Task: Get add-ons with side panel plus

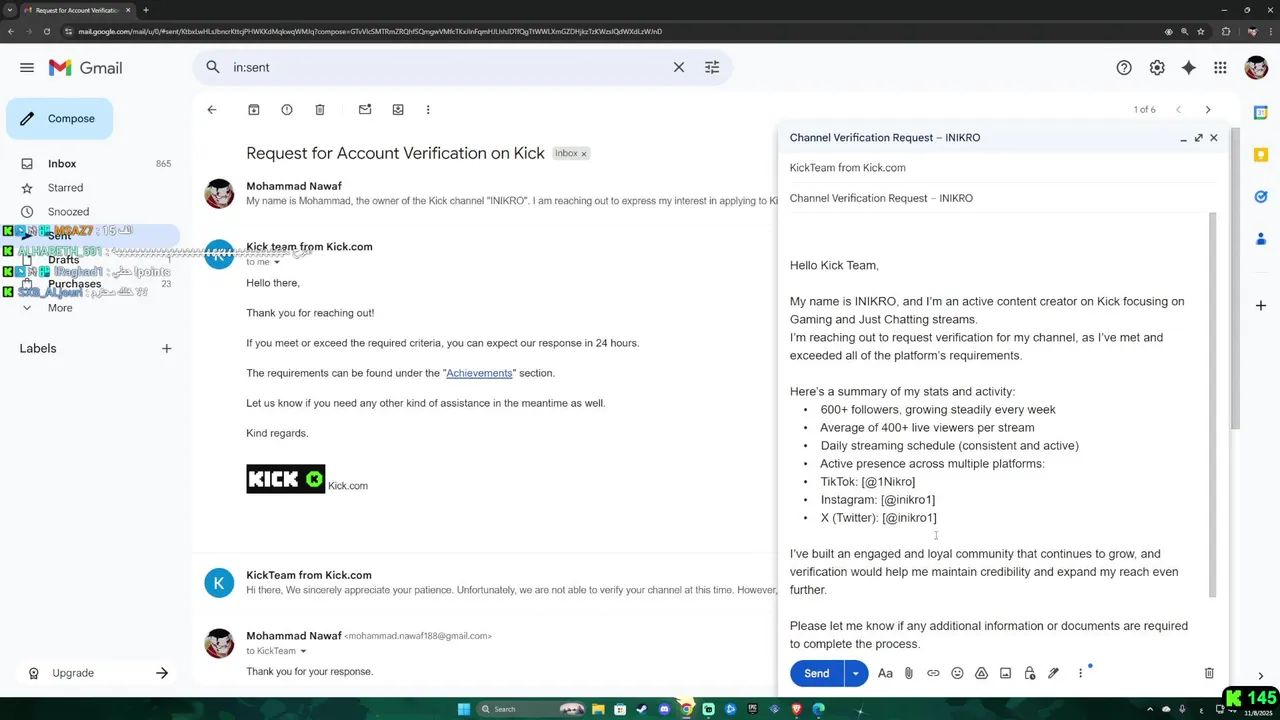Action: pyautogui.click(x=1261, y=305)
